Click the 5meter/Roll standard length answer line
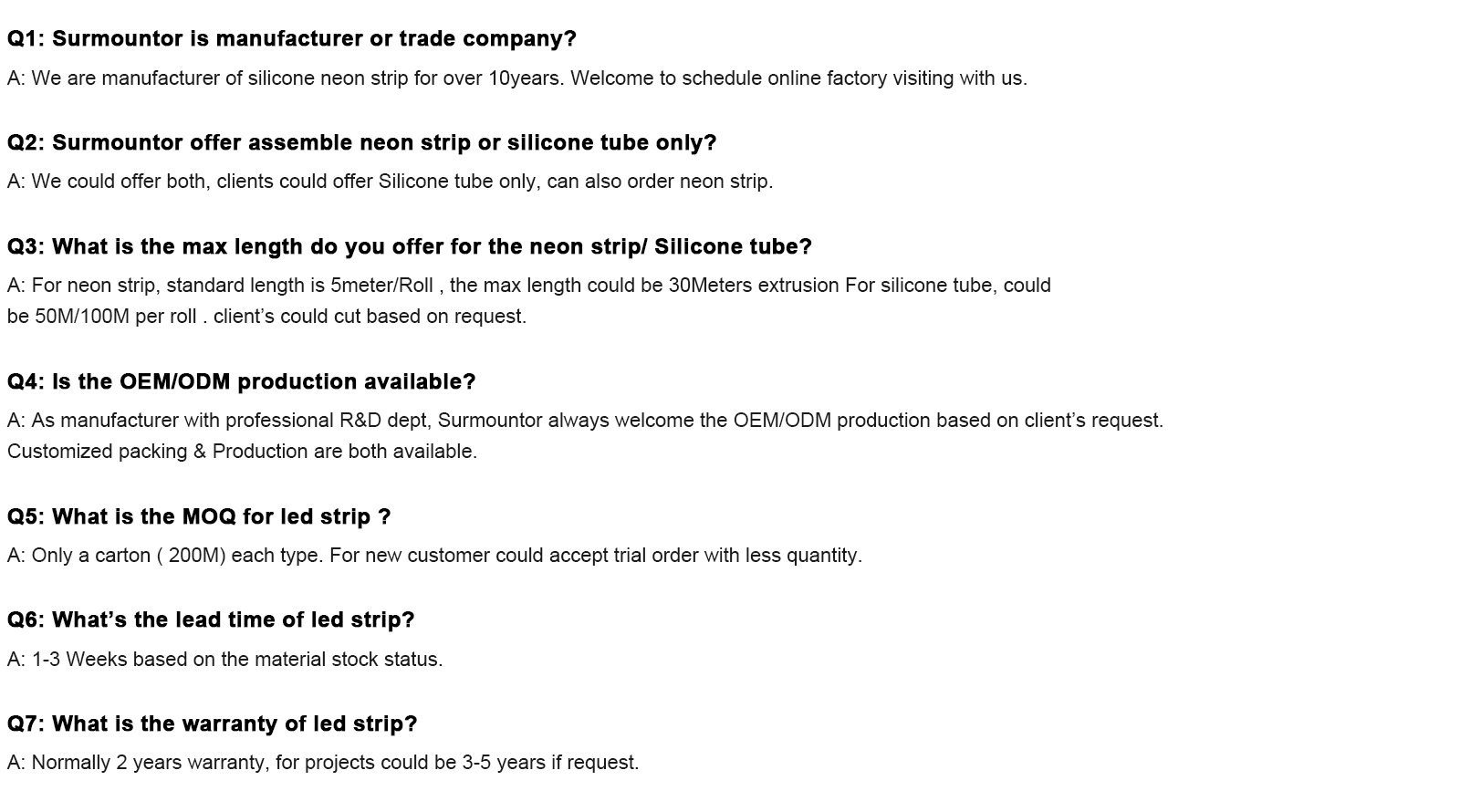This screenshot has width=1460, height=812. (529, 286)
